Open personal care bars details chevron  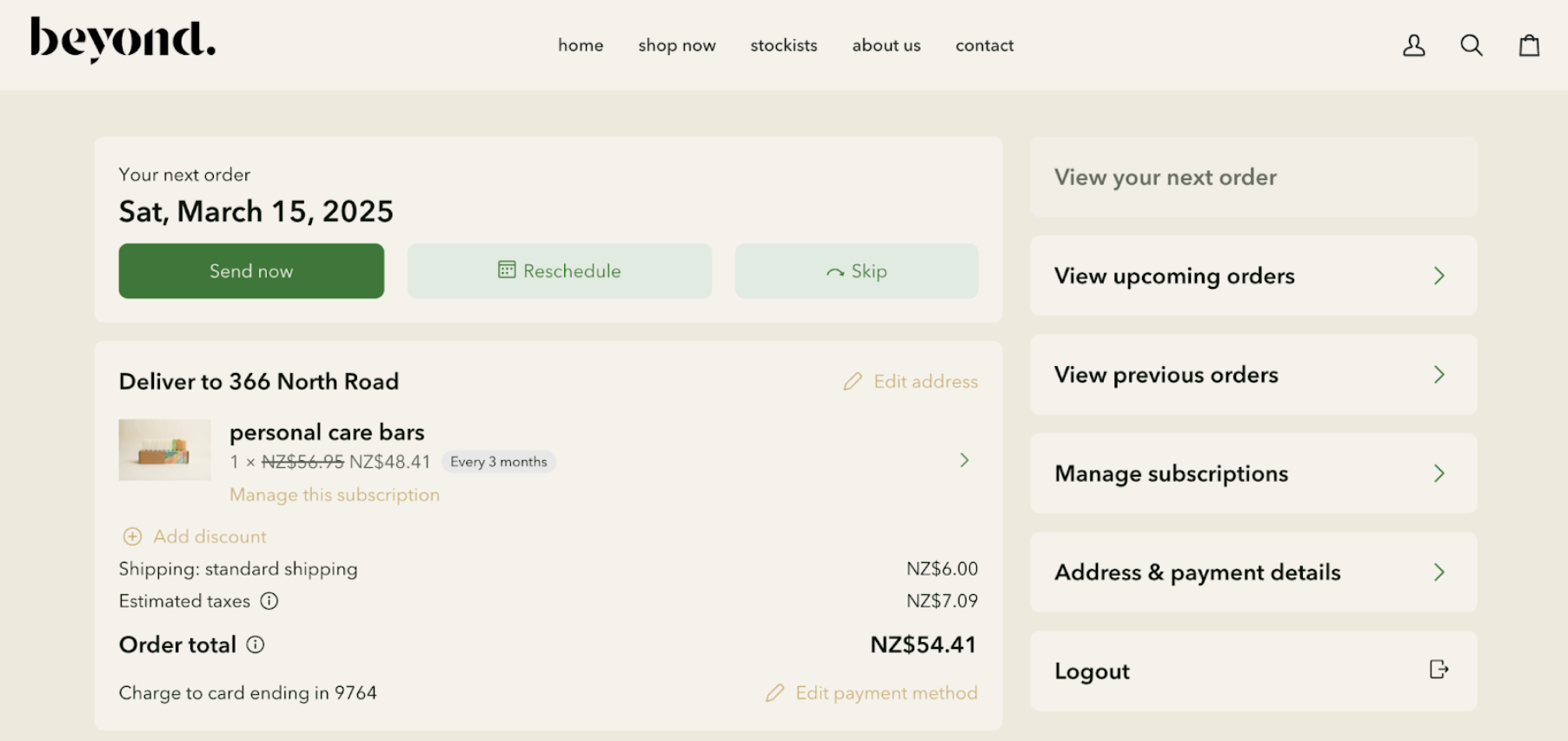(964, 460)
